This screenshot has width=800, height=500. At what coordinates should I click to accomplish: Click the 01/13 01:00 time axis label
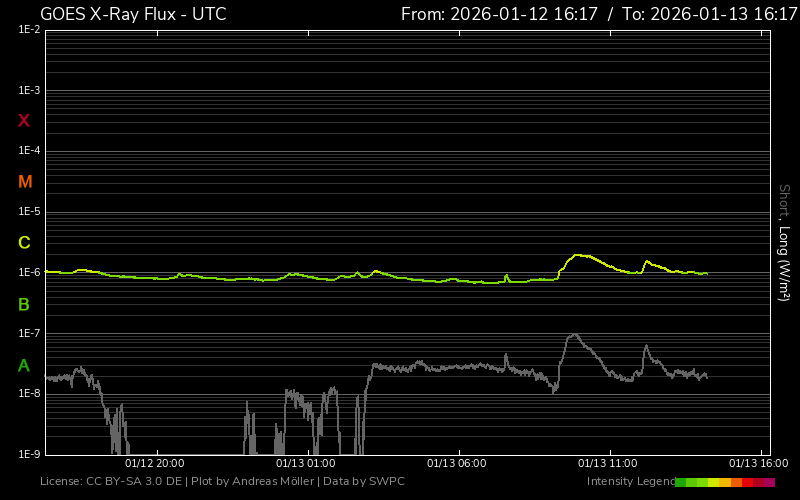(305, 463)
